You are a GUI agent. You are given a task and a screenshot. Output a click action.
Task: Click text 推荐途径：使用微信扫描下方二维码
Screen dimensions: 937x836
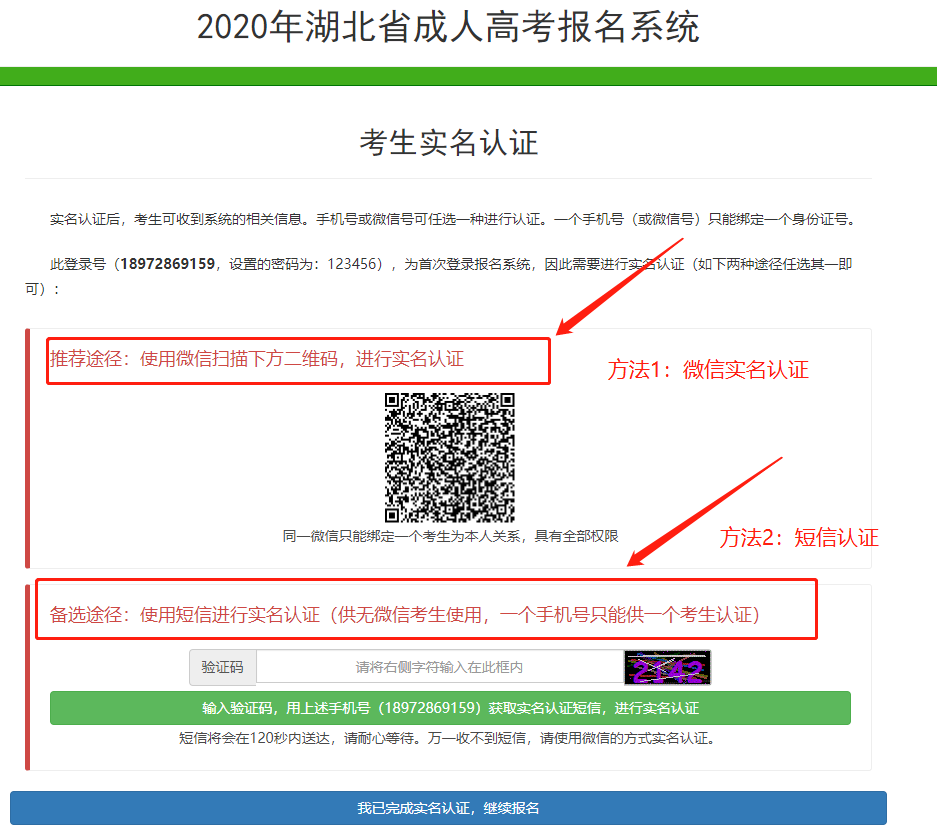[194, 359]
